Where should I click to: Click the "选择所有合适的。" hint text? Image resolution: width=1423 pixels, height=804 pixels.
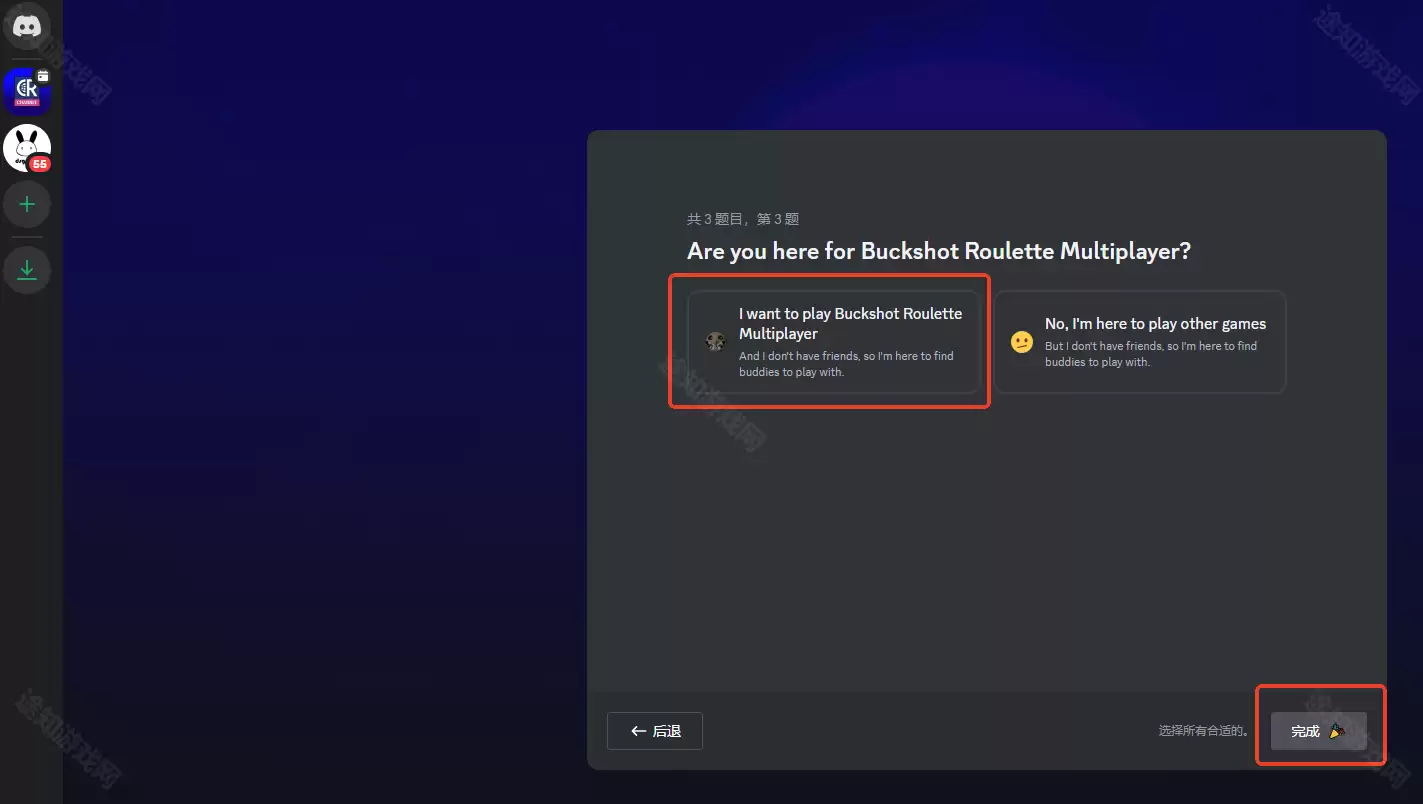pyautogui.click(x=1204, y=731)
